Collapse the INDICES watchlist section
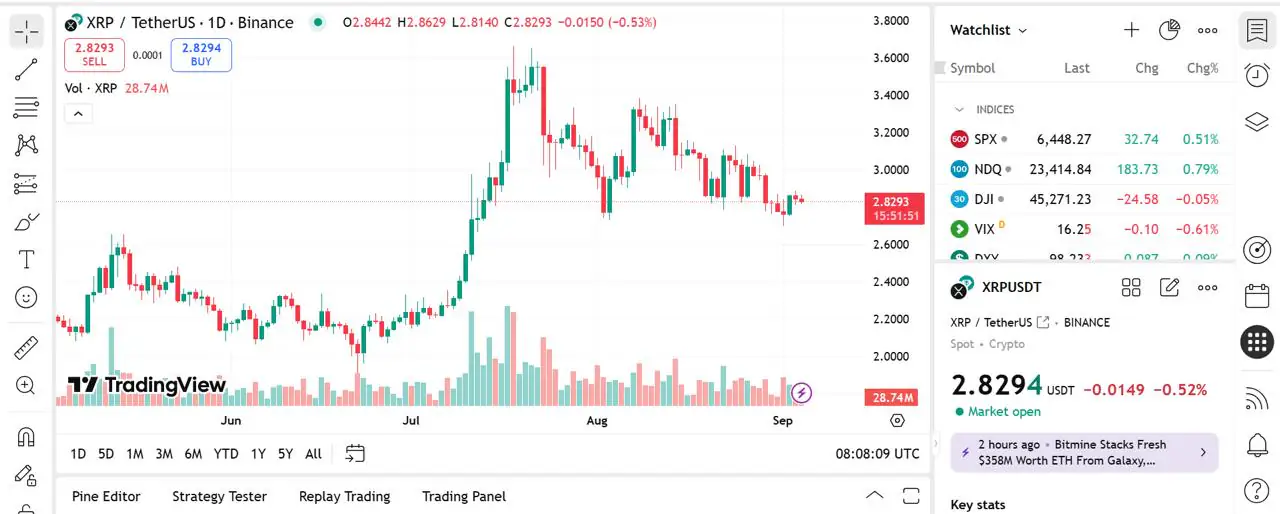This screenshot has height=514, width=1280. pyautogui.click(x=959, y=109)
